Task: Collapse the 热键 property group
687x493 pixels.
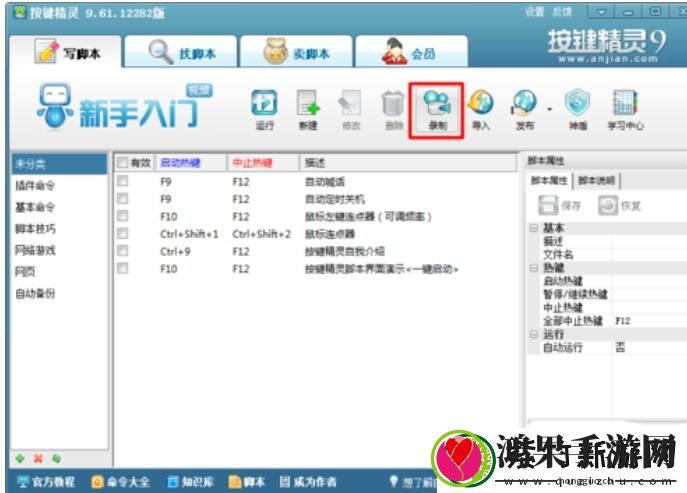Action: pyautogui.click(x=534, y=267)
